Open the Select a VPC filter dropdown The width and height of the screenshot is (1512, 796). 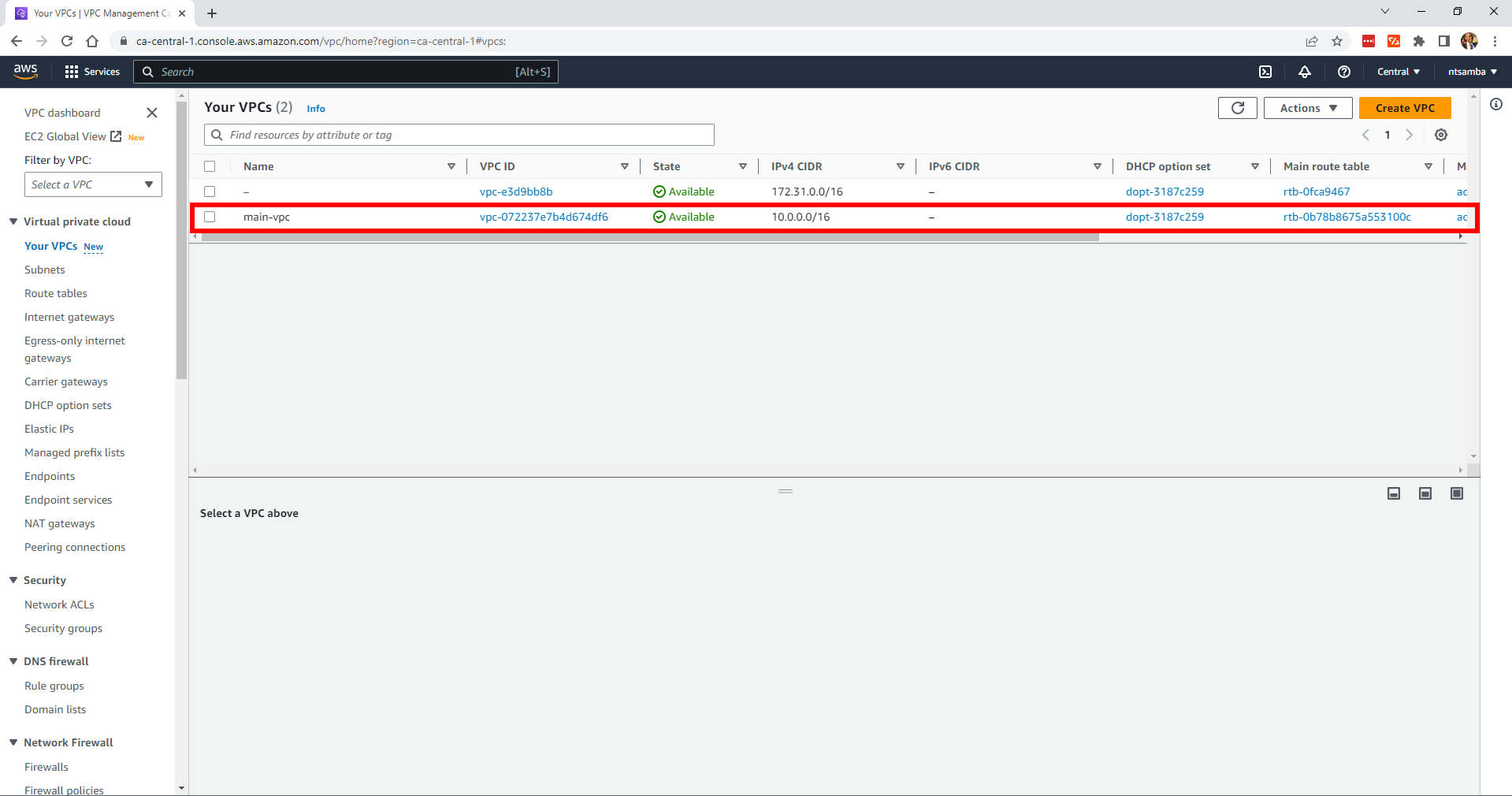[x=93, y=184]
